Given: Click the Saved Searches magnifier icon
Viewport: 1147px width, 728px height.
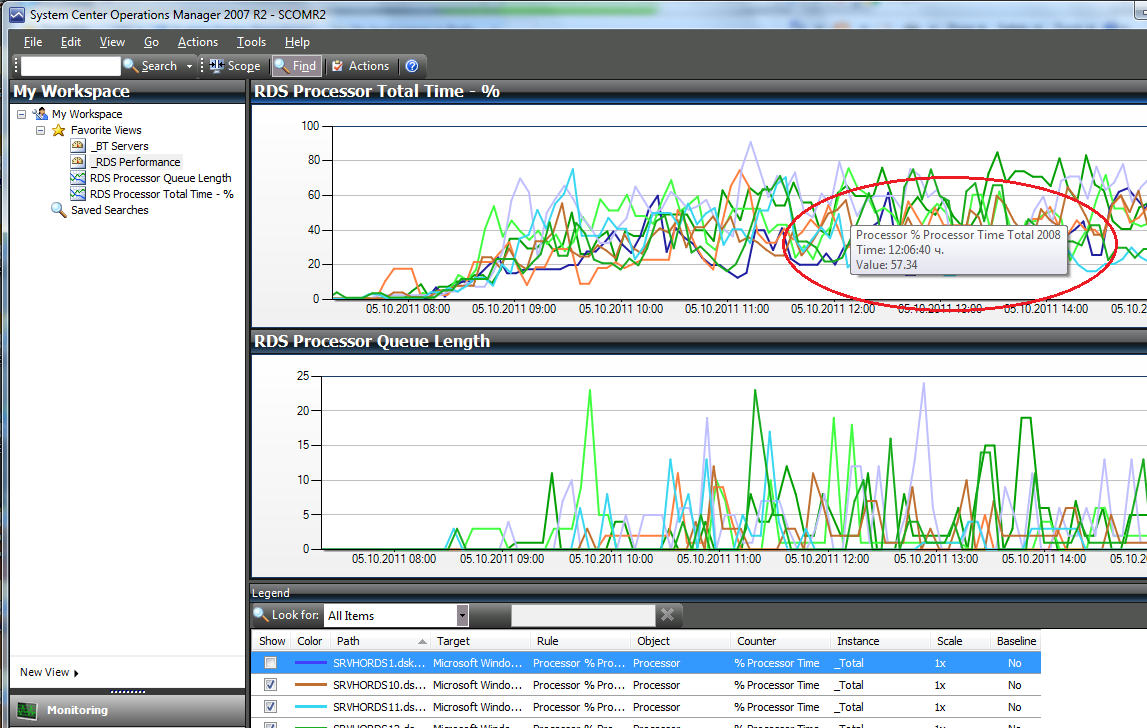Looking at the screenshot, I should [59, 210].
